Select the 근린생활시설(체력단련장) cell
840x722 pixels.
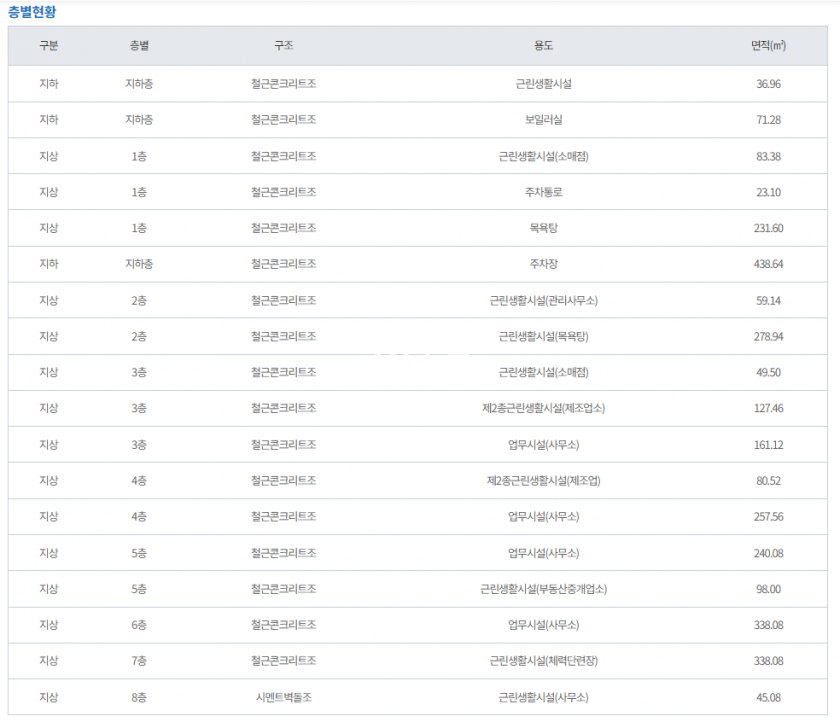click(x=543, y=661)
